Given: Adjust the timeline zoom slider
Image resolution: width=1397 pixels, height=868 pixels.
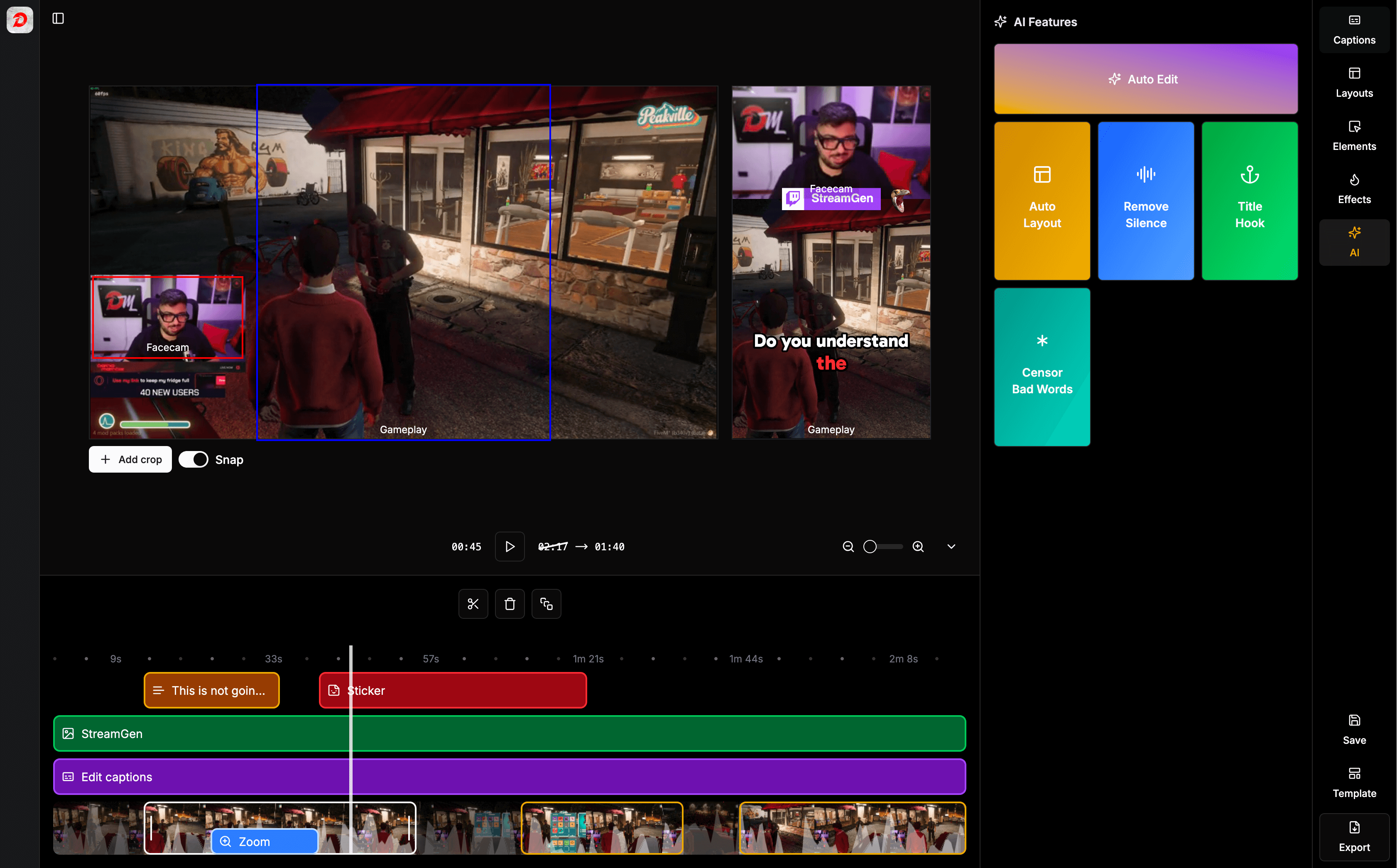Looking at the screenshot, I should [882, 546].
